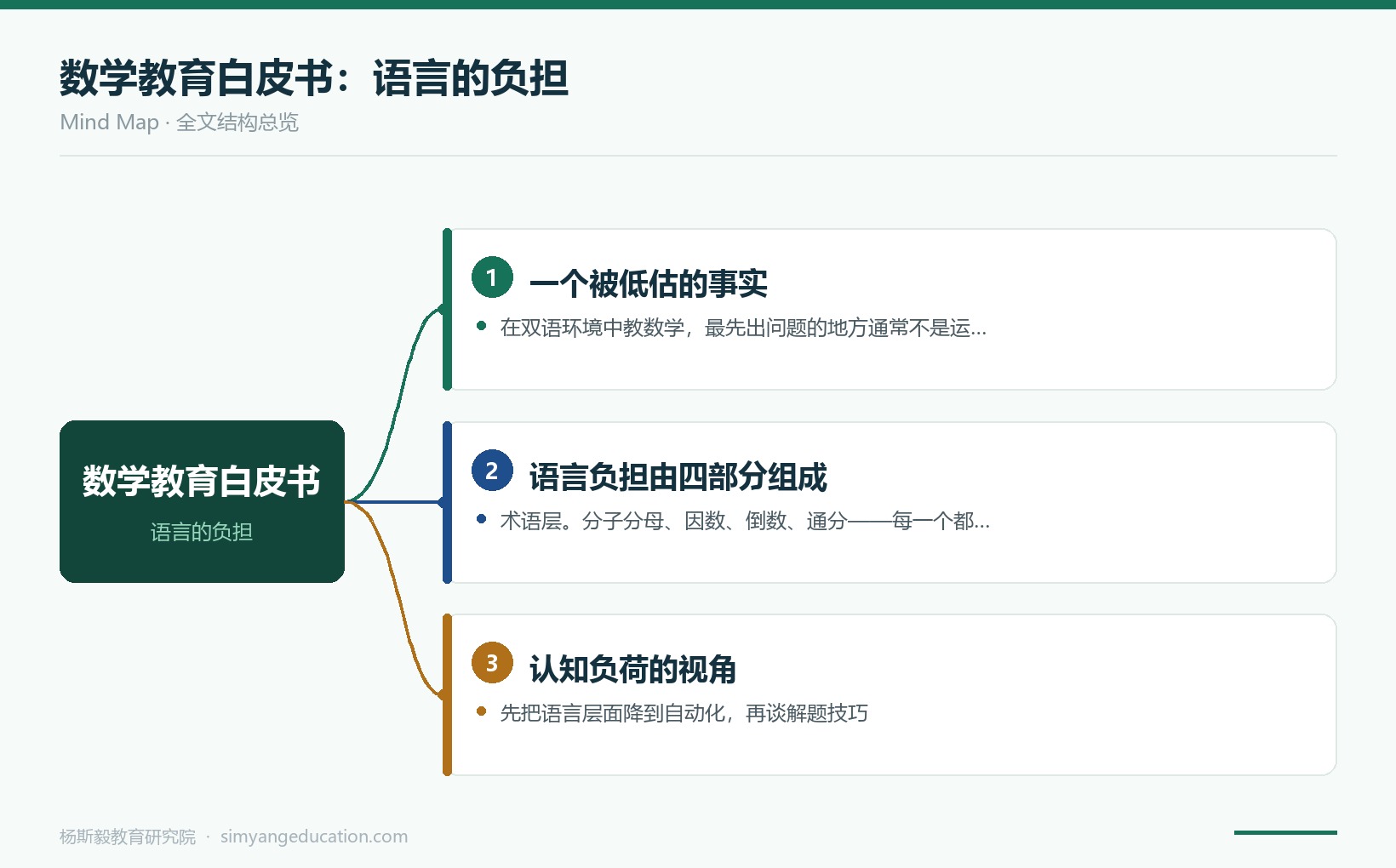This screenshot has width=1396, height=868.
Task: Click the blue number 2 badge
Action: [x=492, y=471]
